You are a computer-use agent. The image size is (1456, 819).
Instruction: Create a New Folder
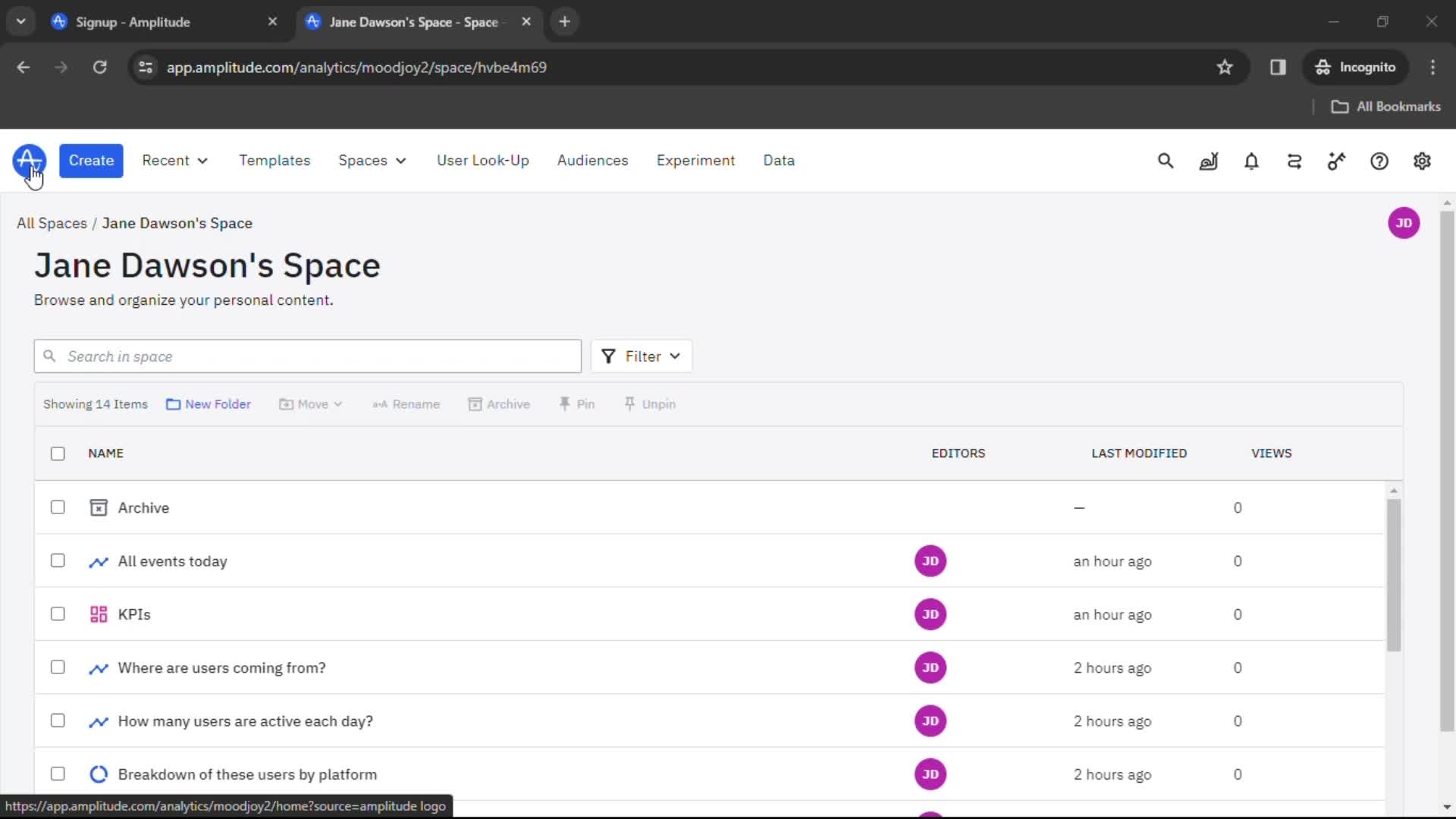(x=209, y=404)
